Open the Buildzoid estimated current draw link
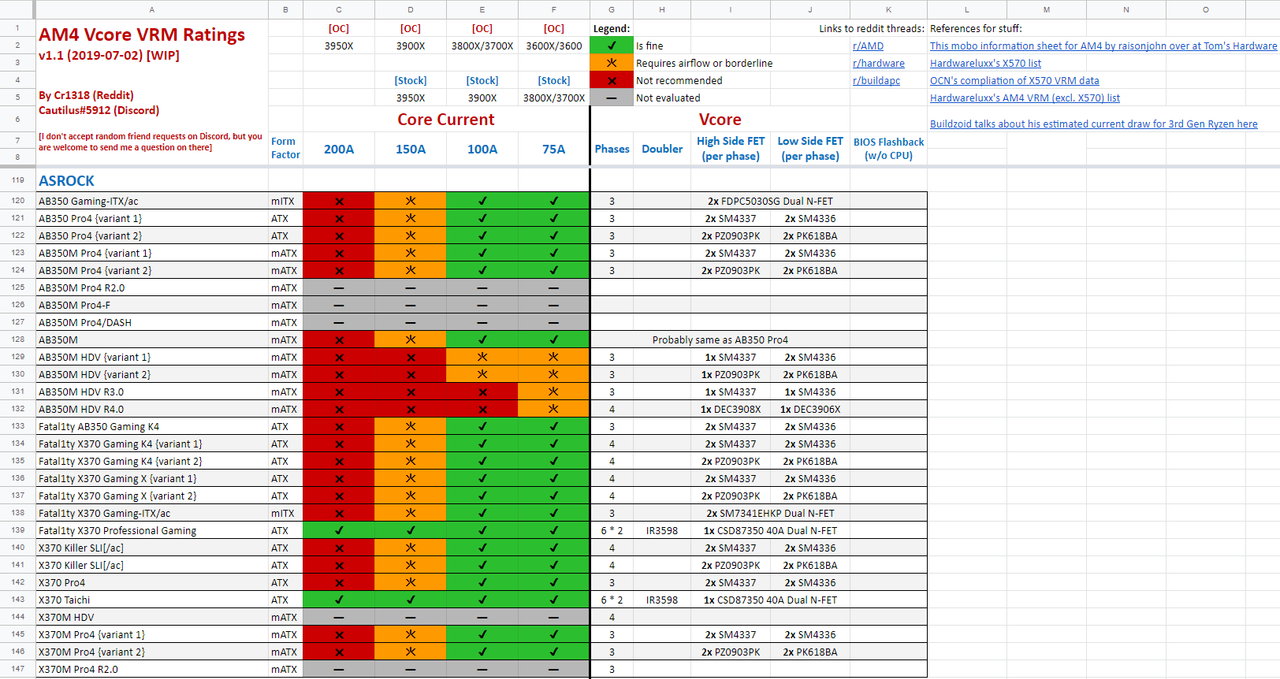The image size is (1280, 679). [1094, 124]
